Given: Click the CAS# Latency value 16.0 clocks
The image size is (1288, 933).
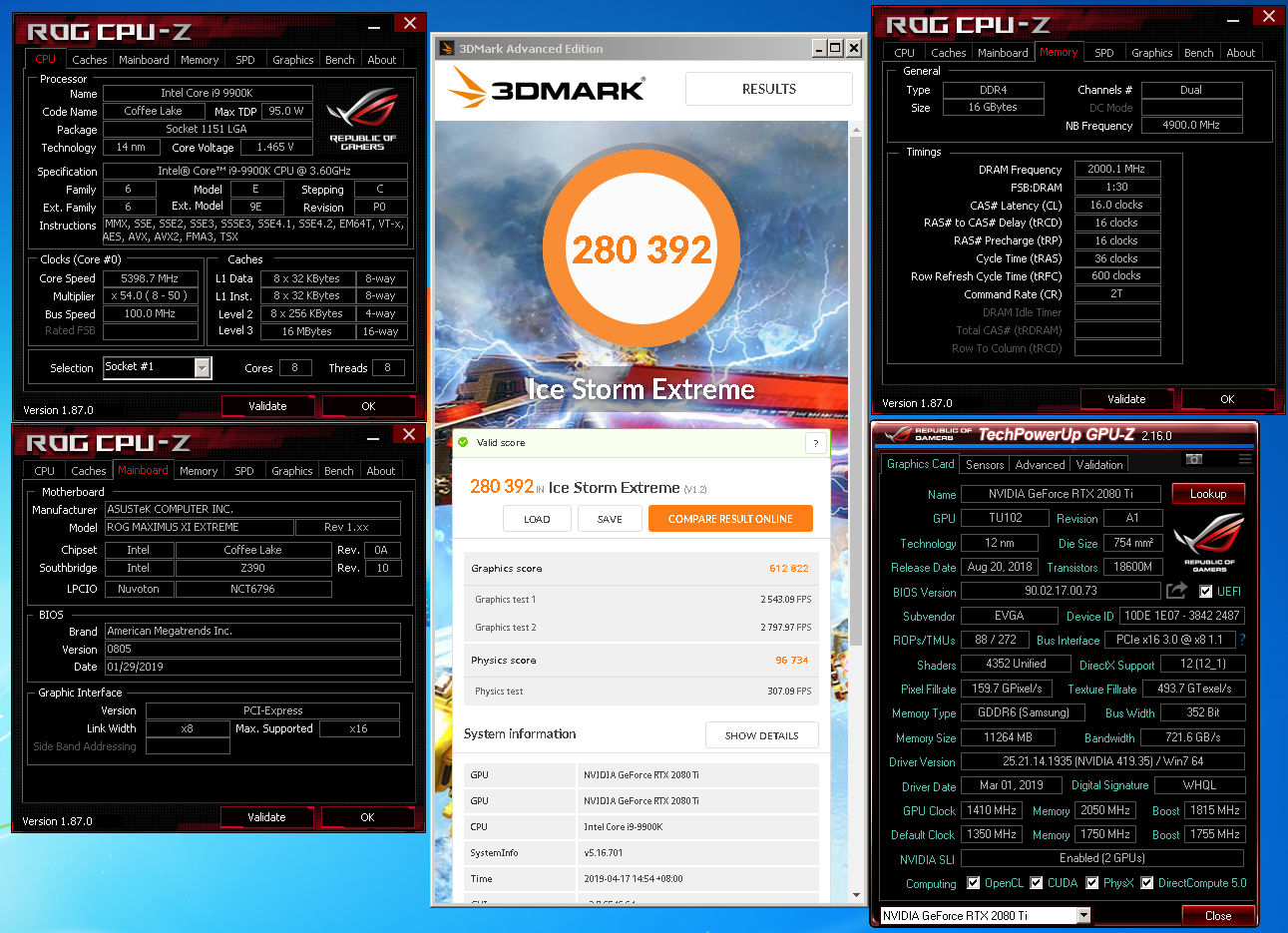Looking at the screenshot, I should (1116, 206).
